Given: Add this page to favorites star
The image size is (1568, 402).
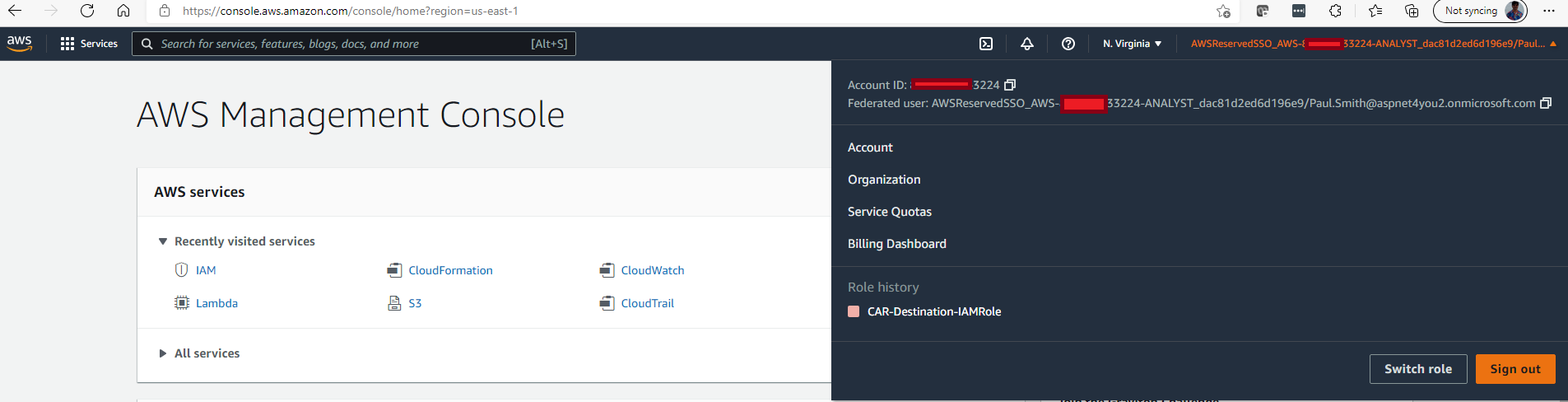Looking at the screenshot, I should (1223, 11).
